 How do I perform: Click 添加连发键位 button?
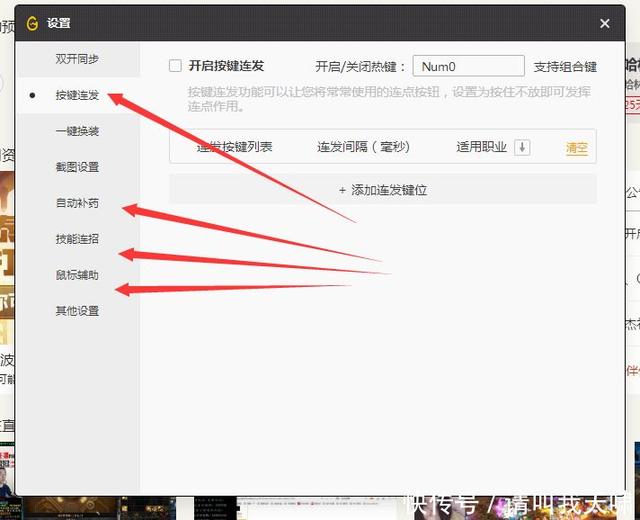click(x=383, y=190)
